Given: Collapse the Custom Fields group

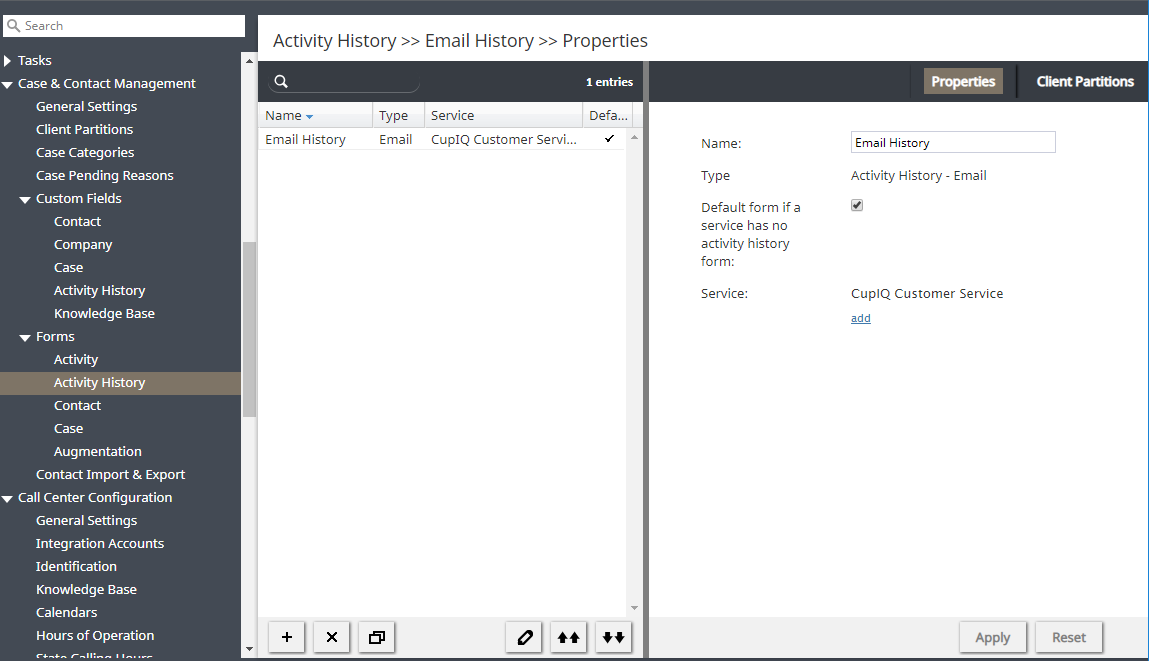Looking at the screenshot, I should (25, 199).
